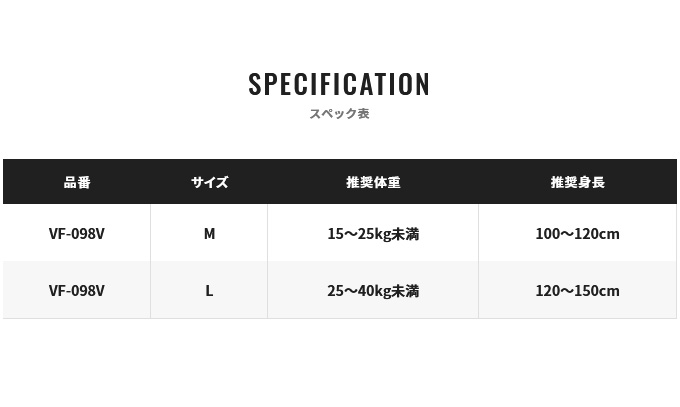Click the cm unit in the M row height
The width and height of the screenshot is (680, 407).
pyautogui.click(x=609, y=235)
